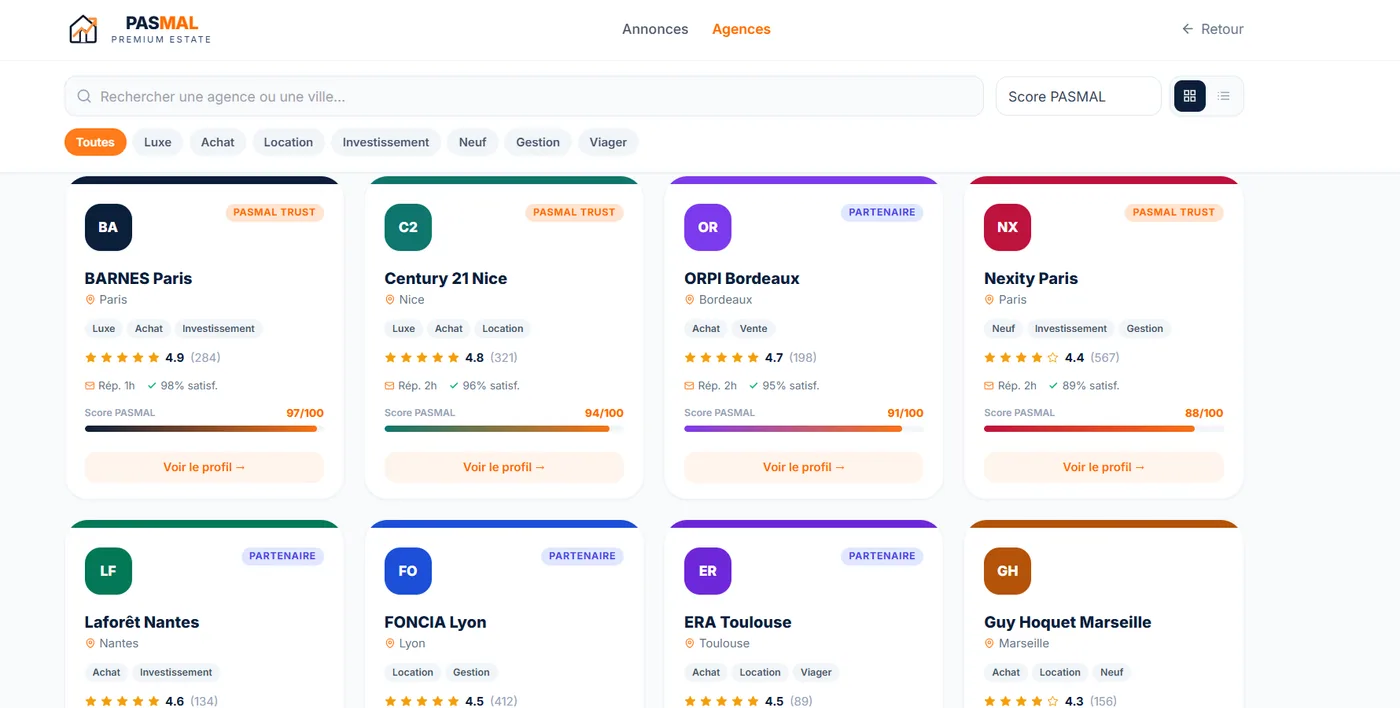
Task: Click the Vente tag on ORPI Bordeaux
Action: (753, 328)
